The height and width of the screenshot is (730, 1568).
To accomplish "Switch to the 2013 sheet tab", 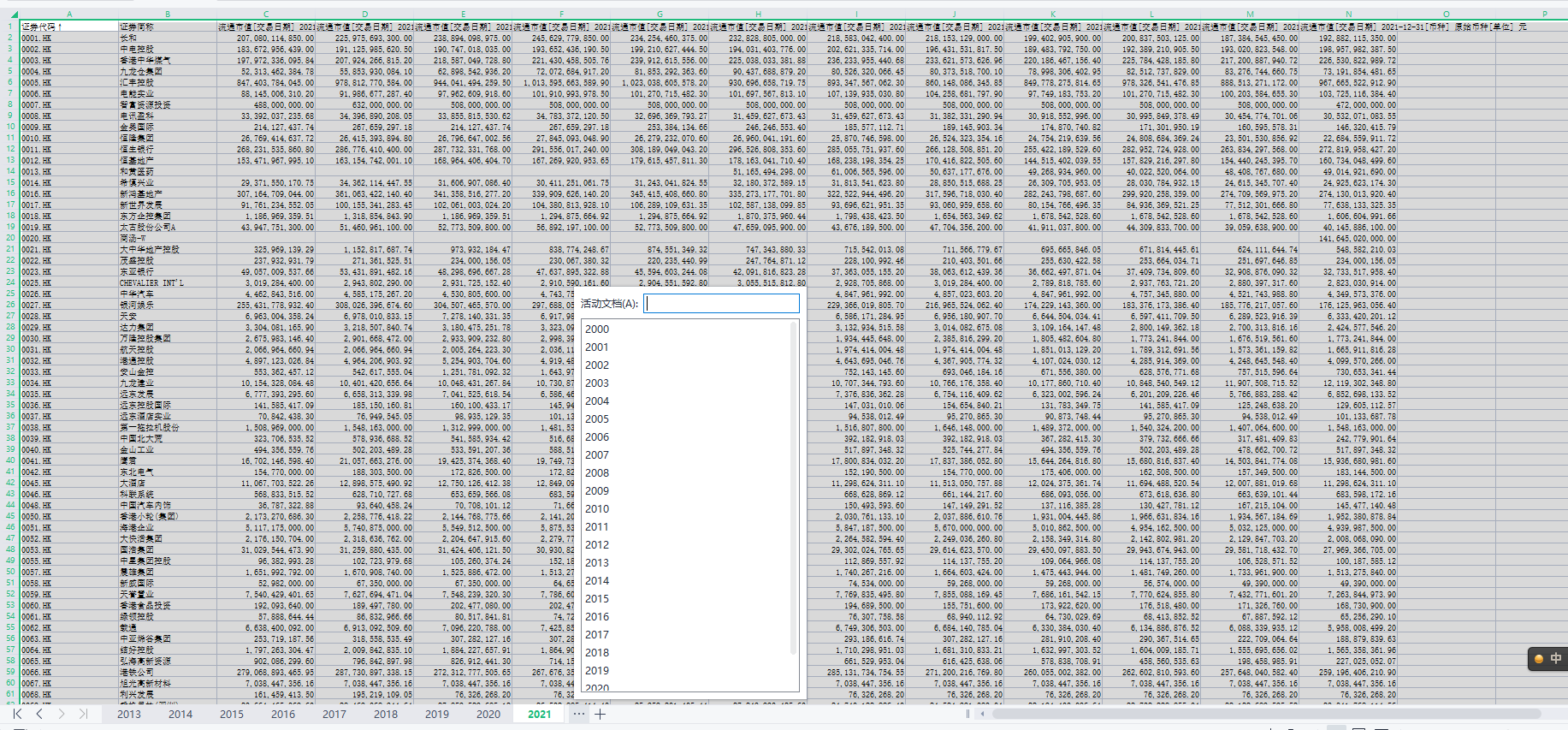I will 129,714.
